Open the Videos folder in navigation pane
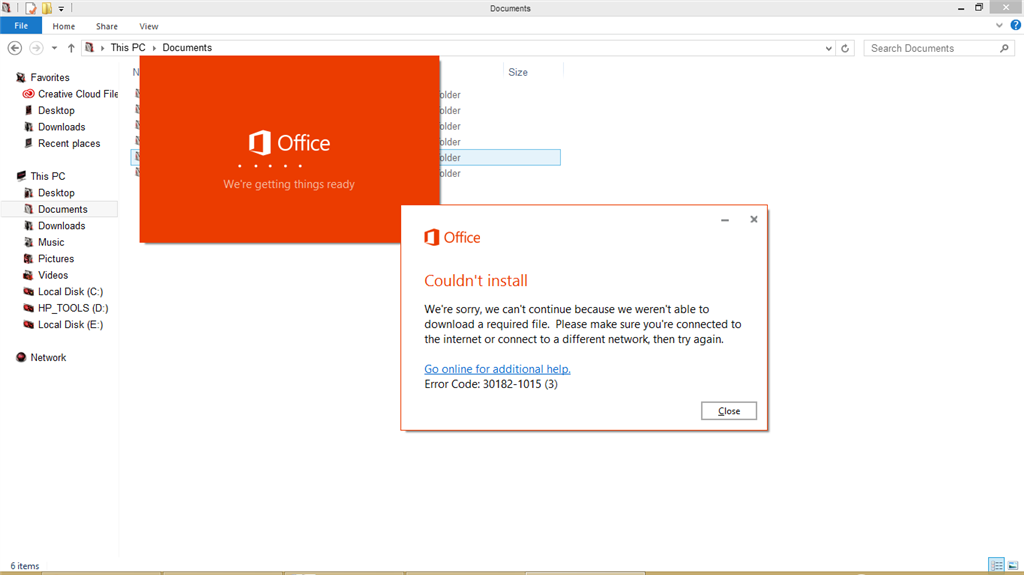 (53, 275)
